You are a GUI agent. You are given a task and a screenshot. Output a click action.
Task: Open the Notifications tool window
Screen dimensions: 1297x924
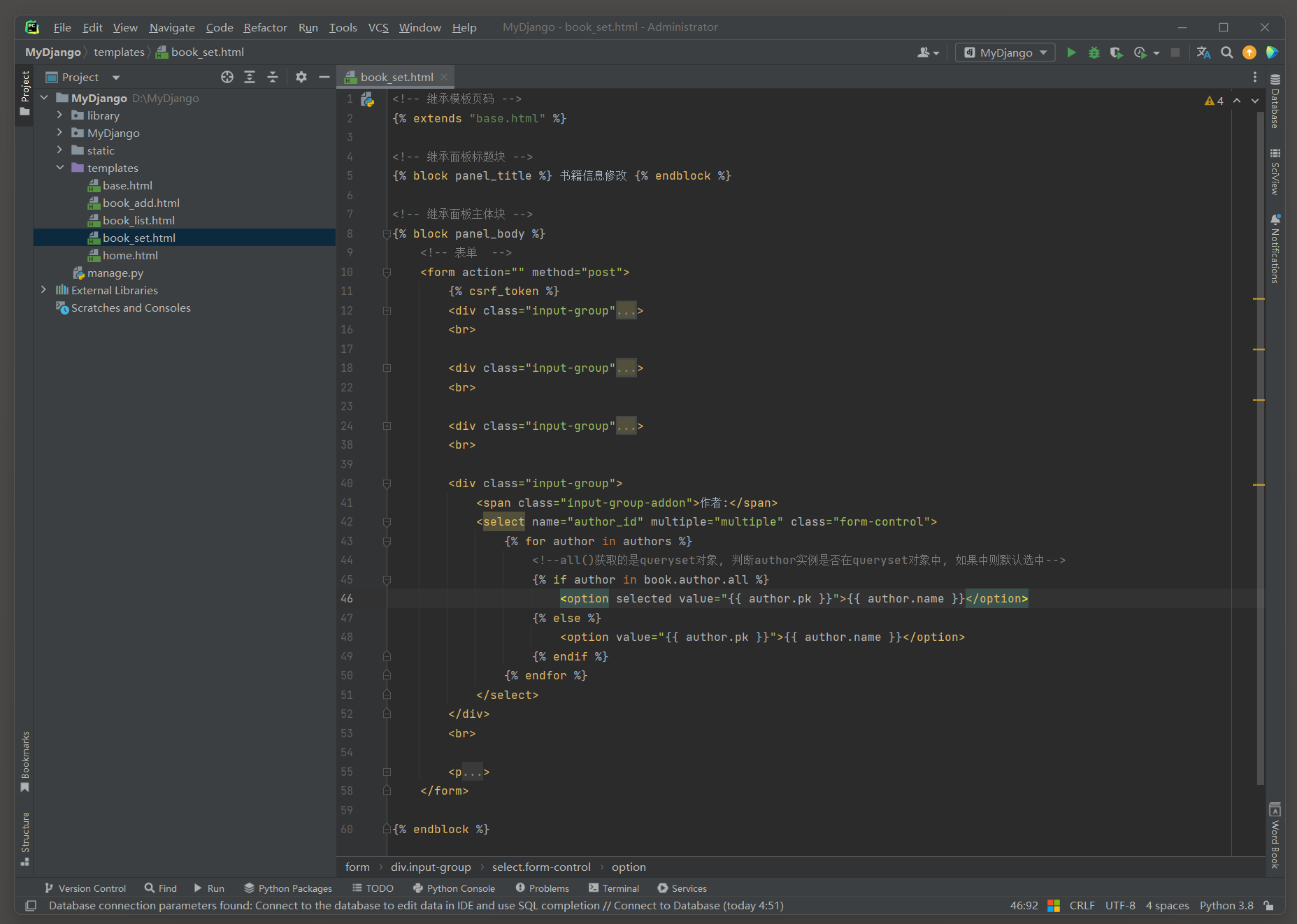[x=1275, y=248]
